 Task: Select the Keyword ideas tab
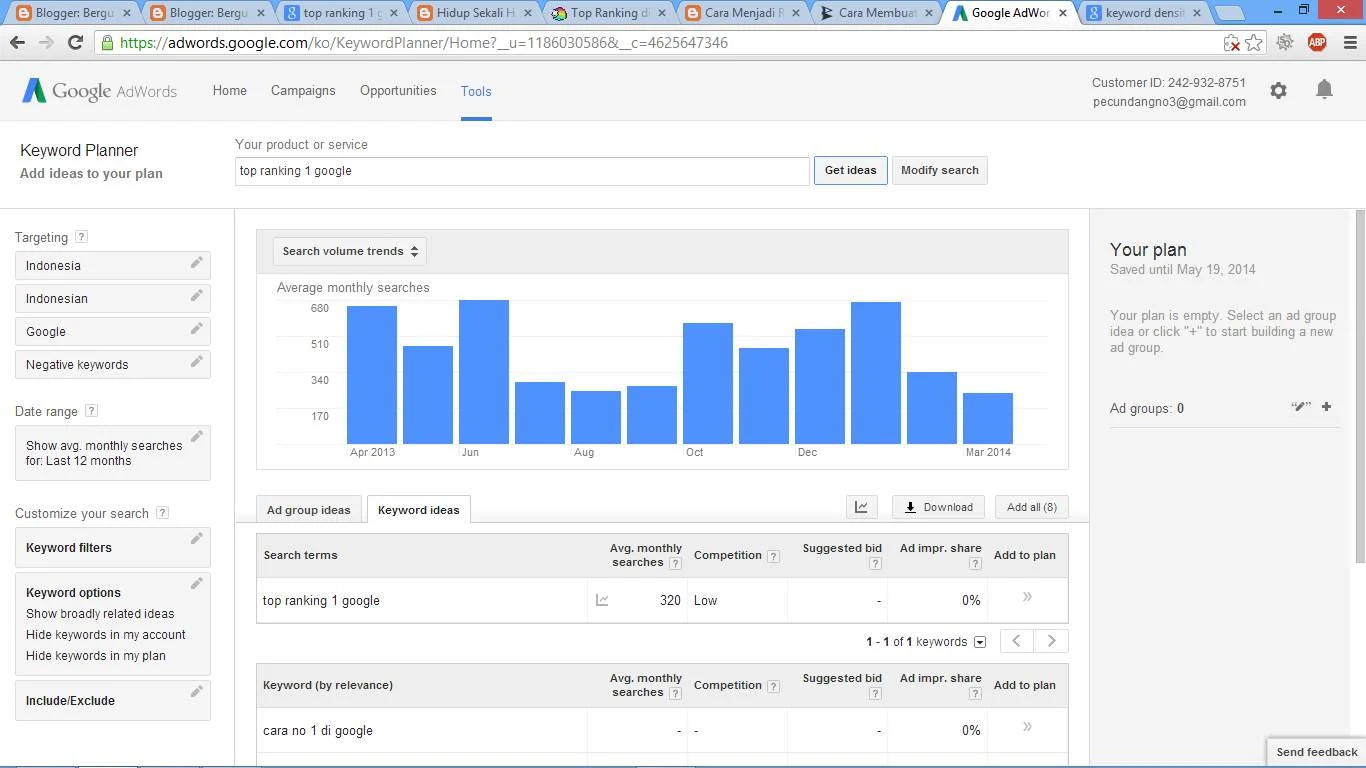pyautogui.click(x=419, y=510)
